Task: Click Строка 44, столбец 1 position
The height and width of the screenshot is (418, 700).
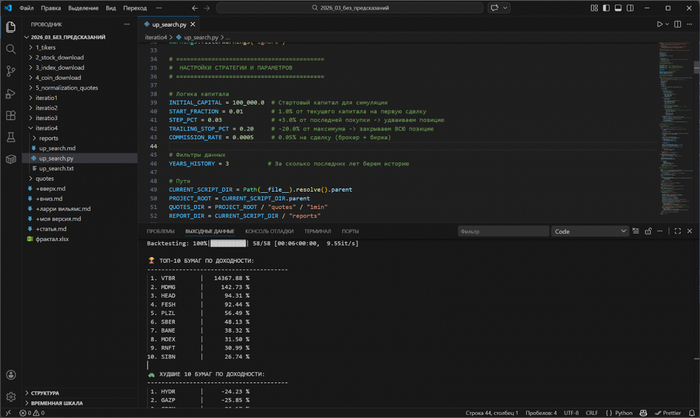Action: (492, 413)
